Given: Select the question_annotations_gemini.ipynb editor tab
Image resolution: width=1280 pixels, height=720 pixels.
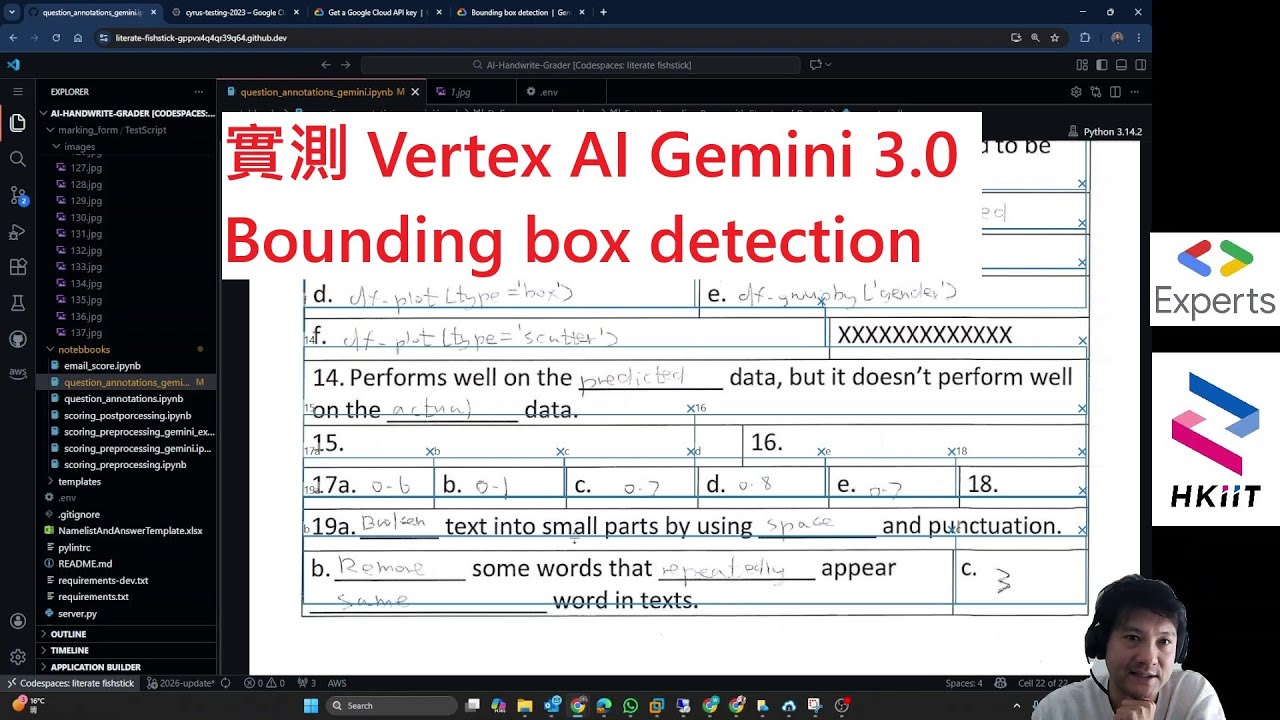Looking at the screenshot, I should [x=323, y=92].
